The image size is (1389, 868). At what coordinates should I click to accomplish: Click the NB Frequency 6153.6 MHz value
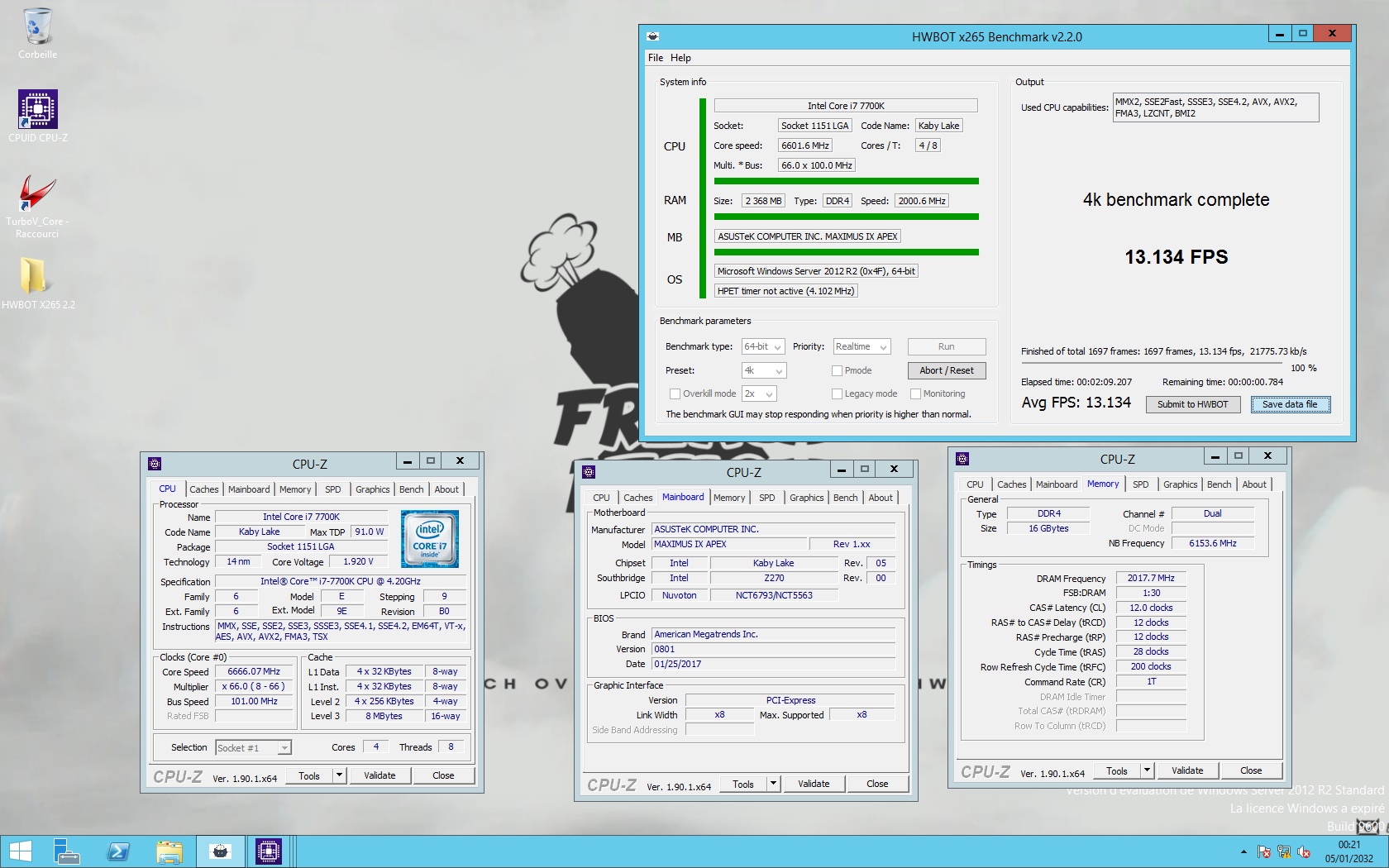point(1212,543)
